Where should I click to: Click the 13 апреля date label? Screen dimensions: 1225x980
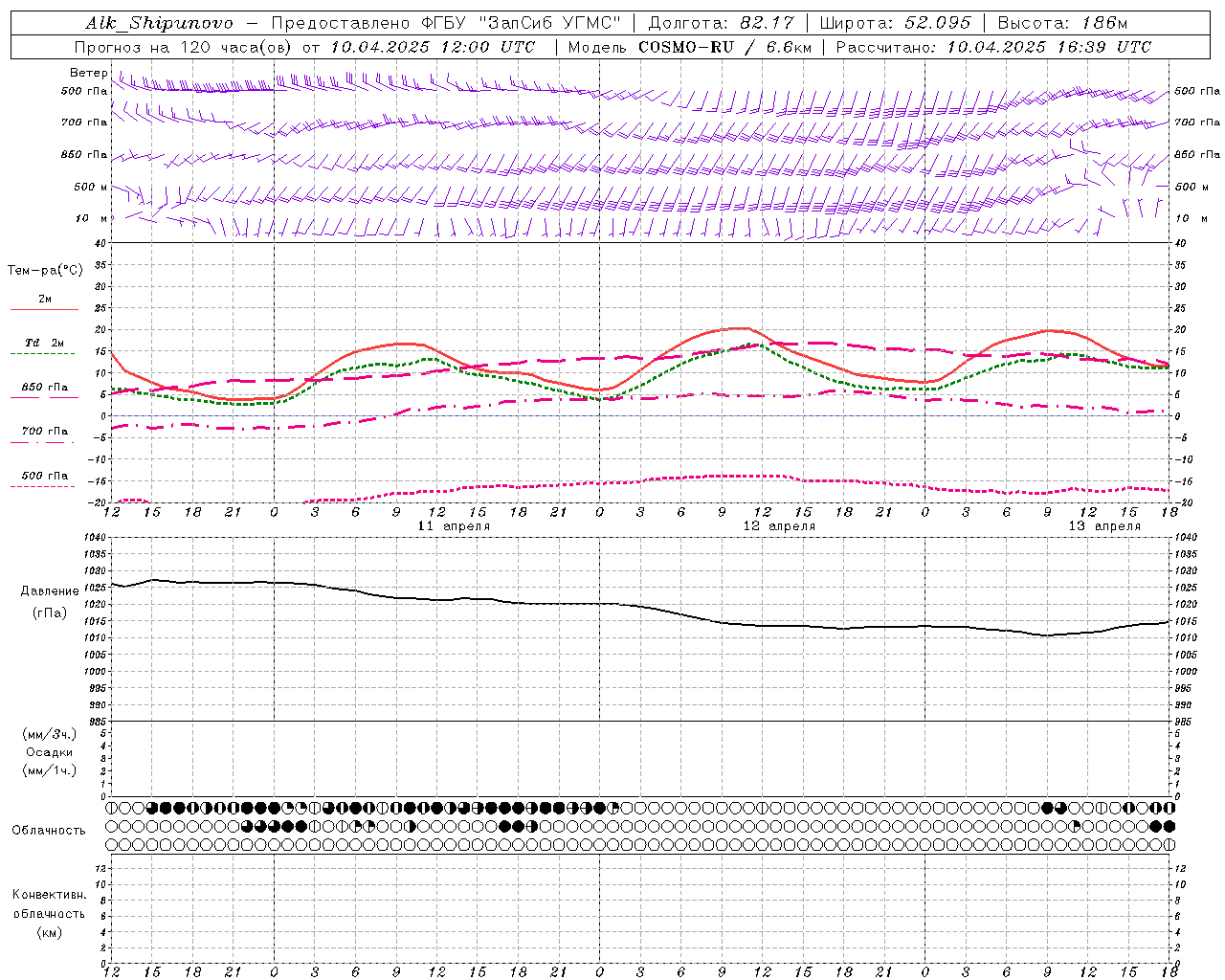(1104, 526)
